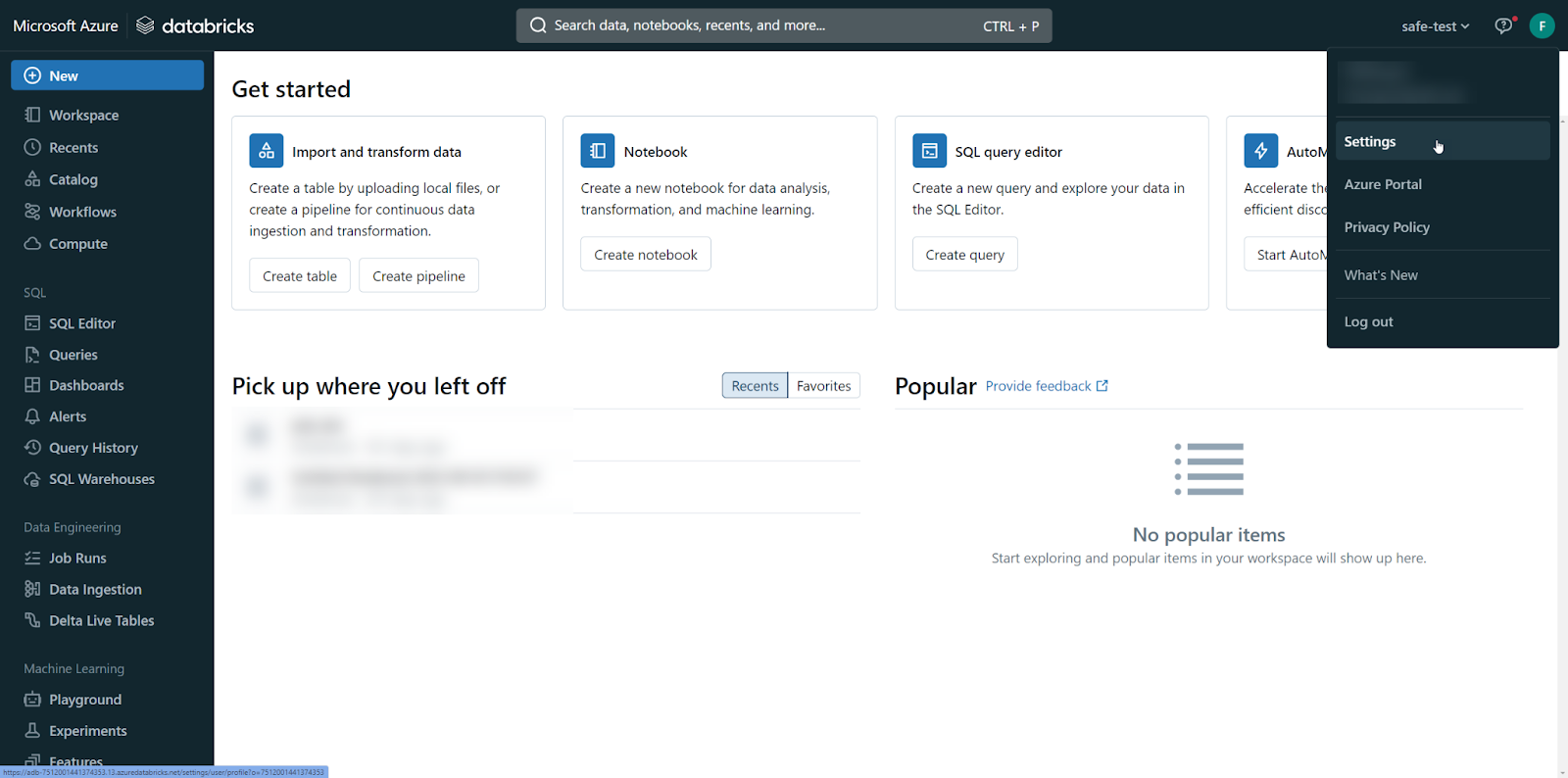The width and height of the screenshot is (1568, 778).
Task: Click the Playground icon
Action: click(32, 700)
